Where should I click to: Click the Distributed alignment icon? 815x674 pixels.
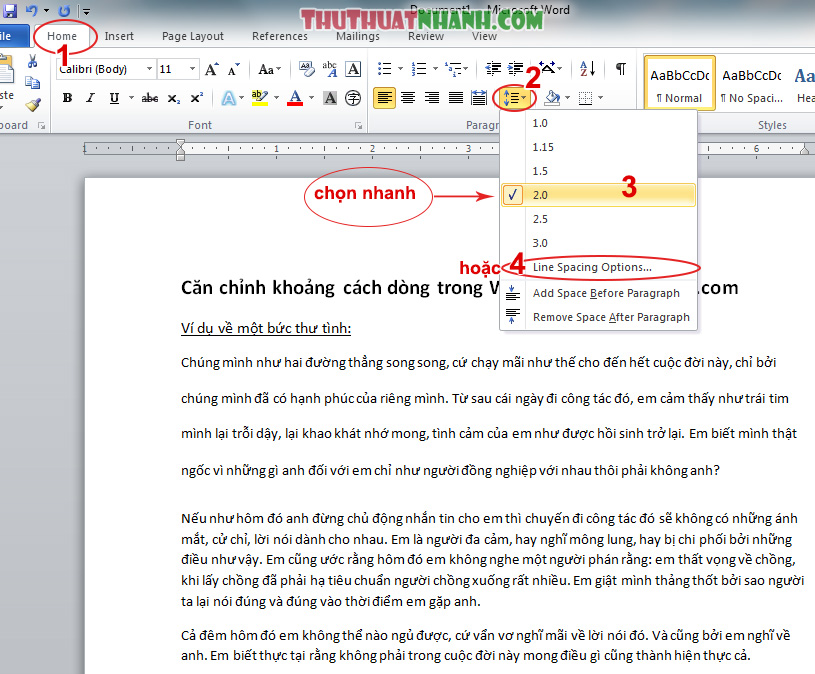pyautogui.click(x=479, y=98)
